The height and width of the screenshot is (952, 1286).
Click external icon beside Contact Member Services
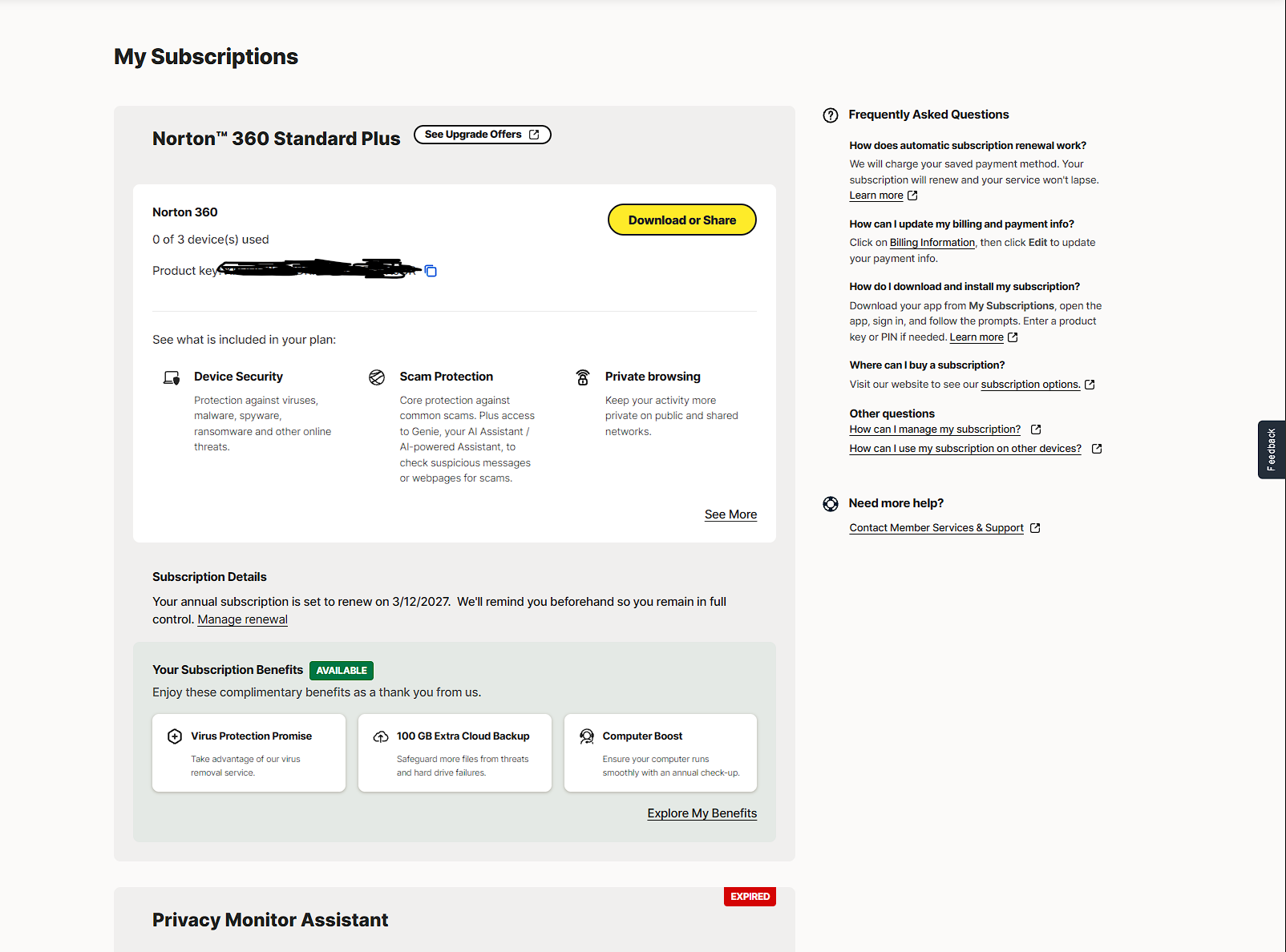[1035, 528]
